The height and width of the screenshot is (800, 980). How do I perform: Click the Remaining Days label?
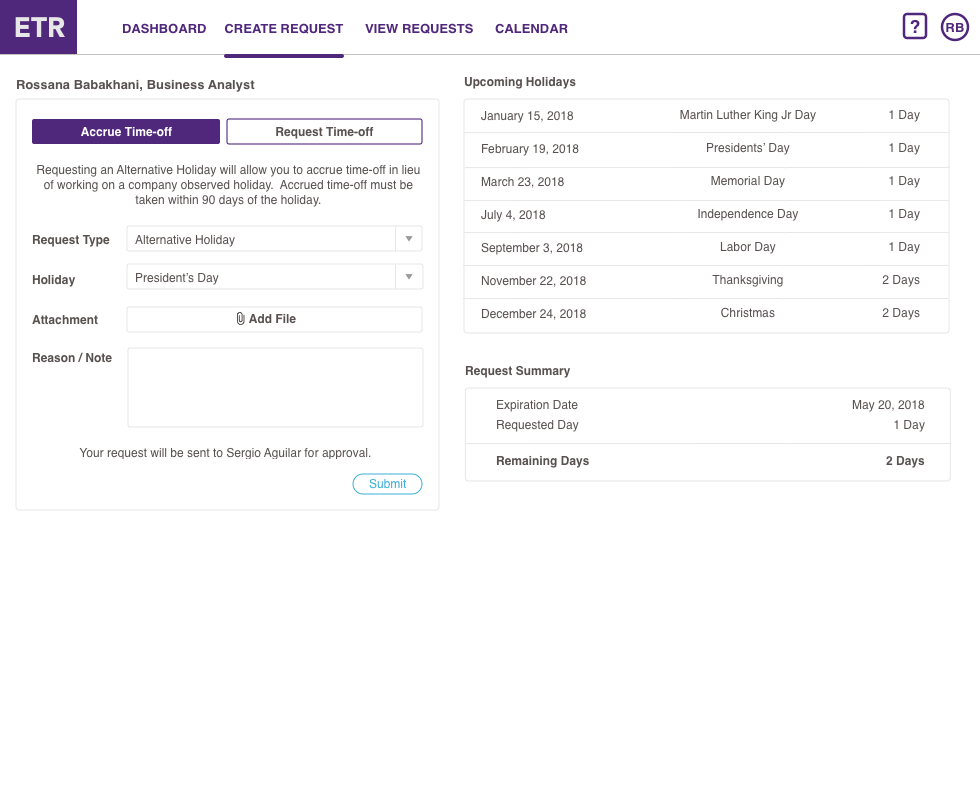[x=542, y=461]
